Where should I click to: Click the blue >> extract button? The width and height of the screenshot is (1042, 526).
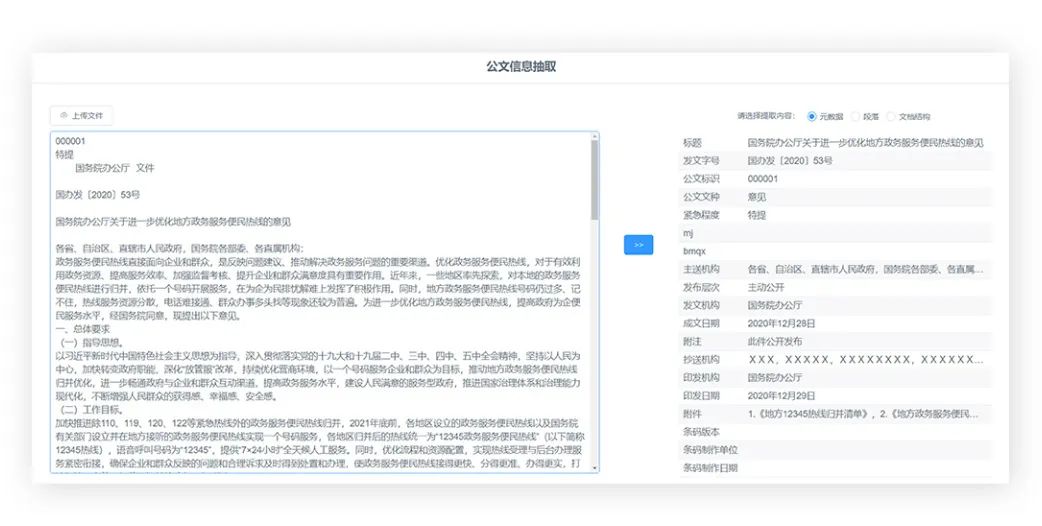point(638,244)
